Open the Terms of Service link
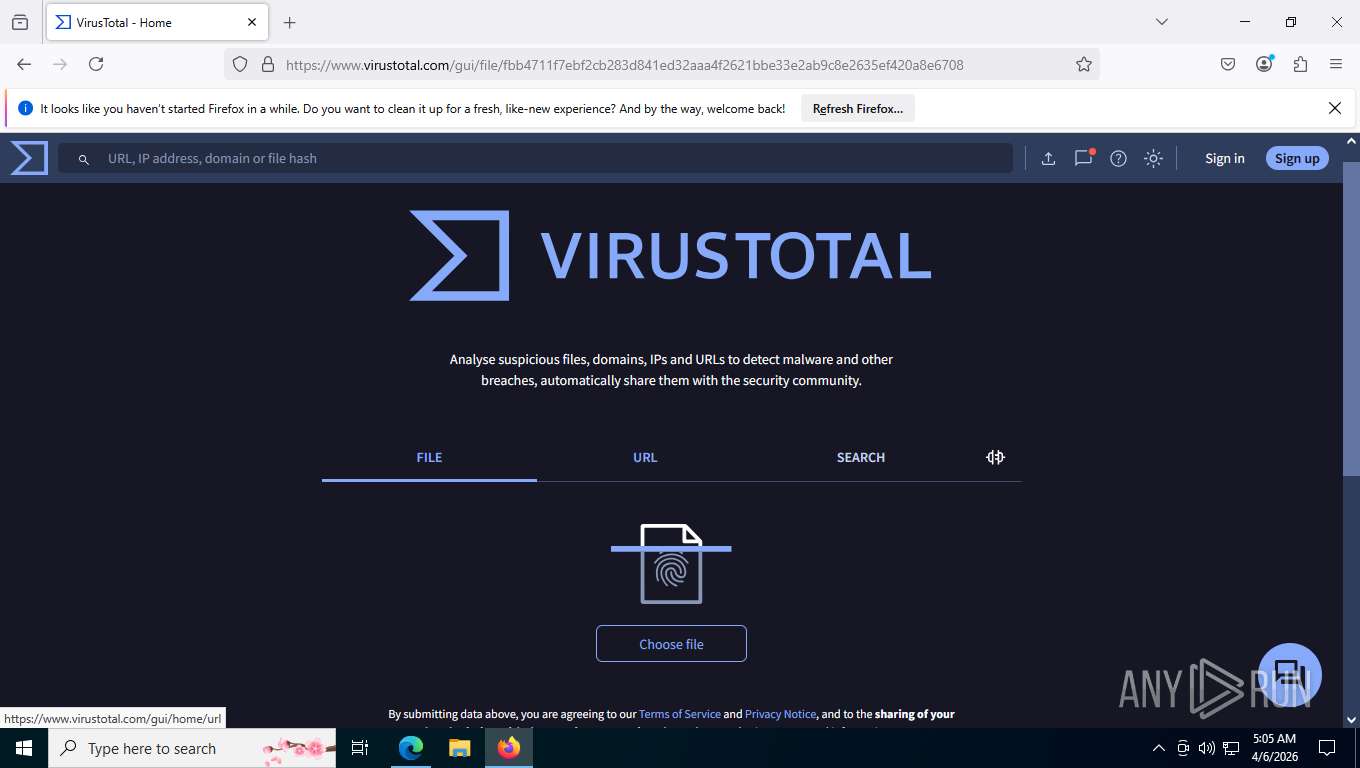 coord(680,714)
